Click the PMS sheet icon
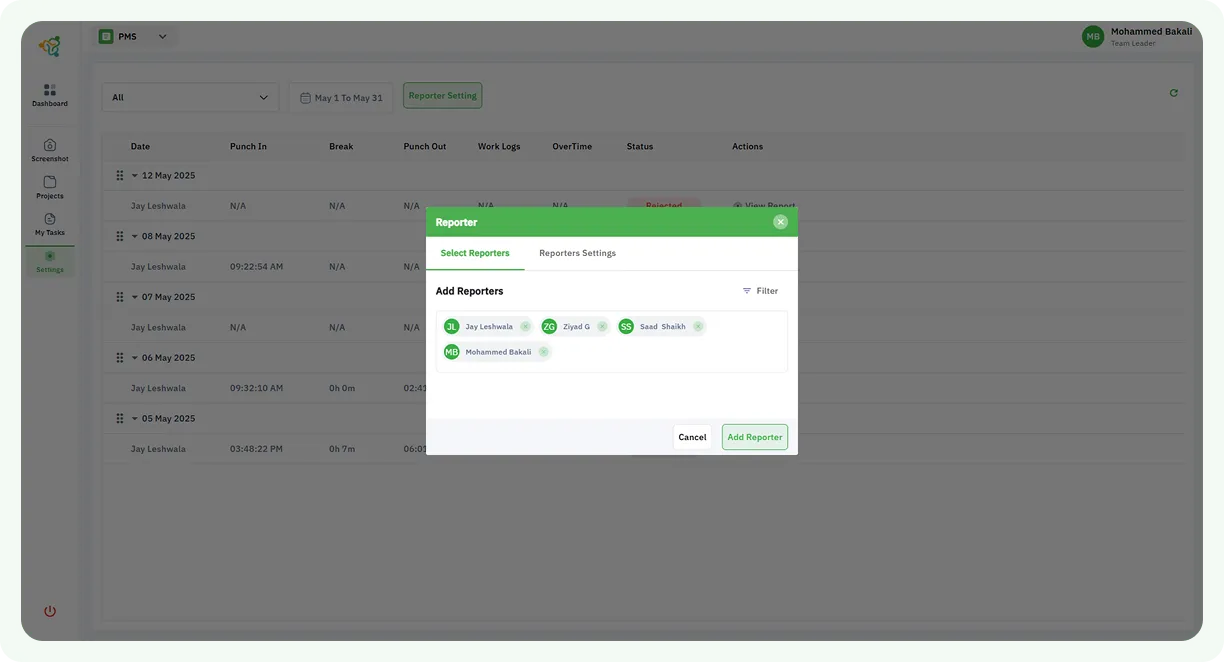This screenshot has height=662, width=1224. click(106, 36)
